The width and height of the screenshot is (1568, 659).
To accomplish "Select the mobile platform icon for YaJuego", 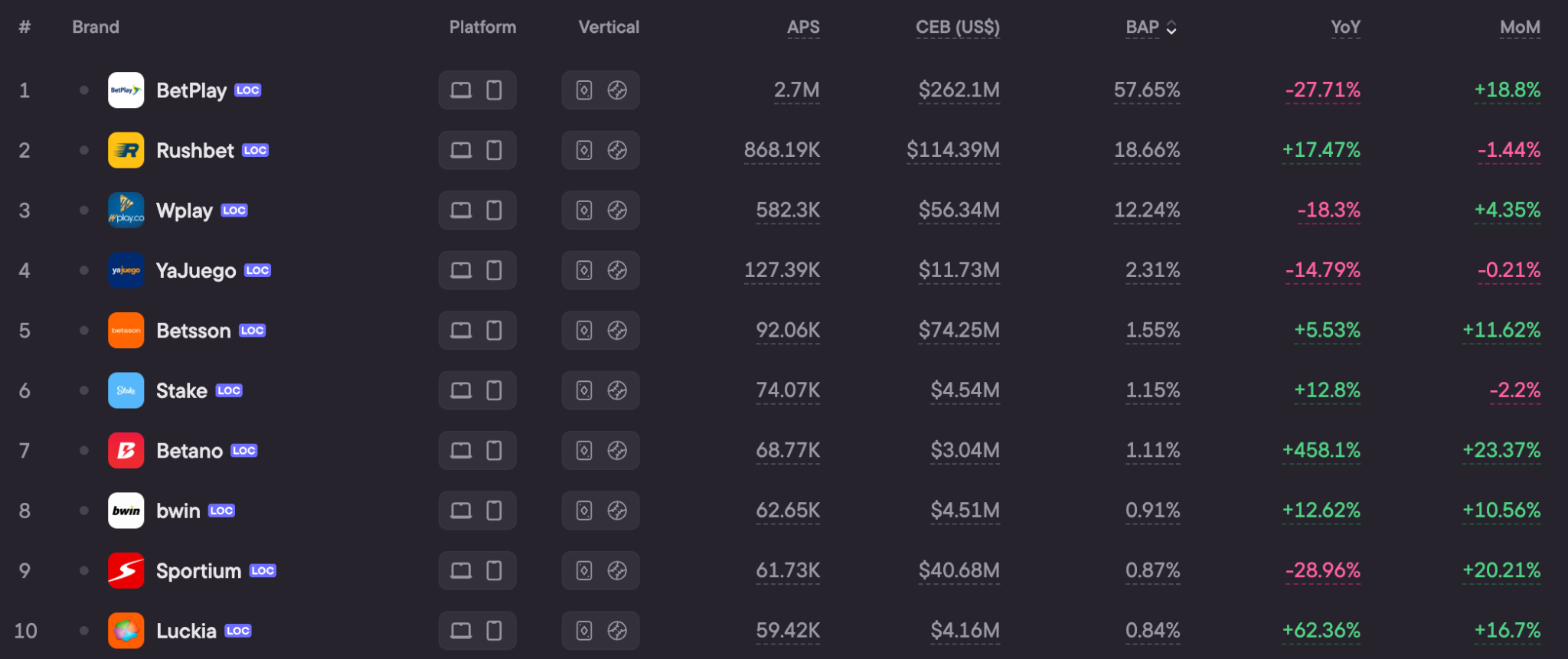I will point(495,270).
